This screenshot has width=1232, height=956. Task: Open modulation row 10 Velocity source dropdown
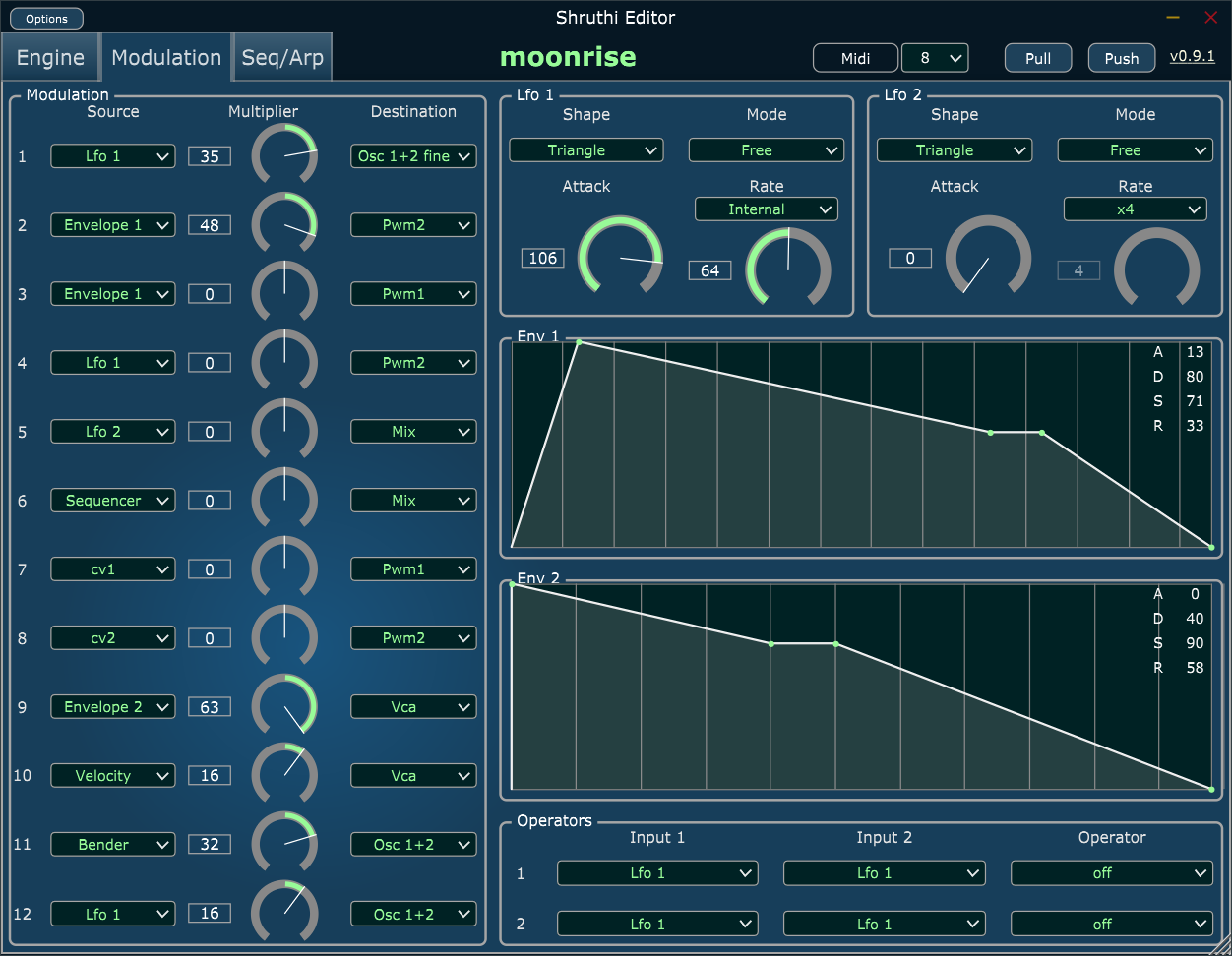click(113, 776)
